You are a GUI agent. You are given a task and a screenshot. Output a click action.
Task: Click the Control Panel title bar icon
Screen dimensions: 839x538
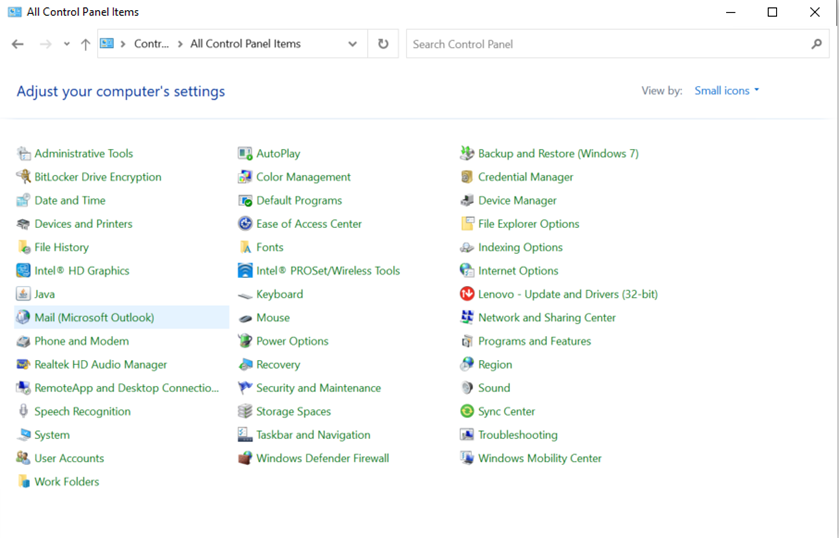14,12
